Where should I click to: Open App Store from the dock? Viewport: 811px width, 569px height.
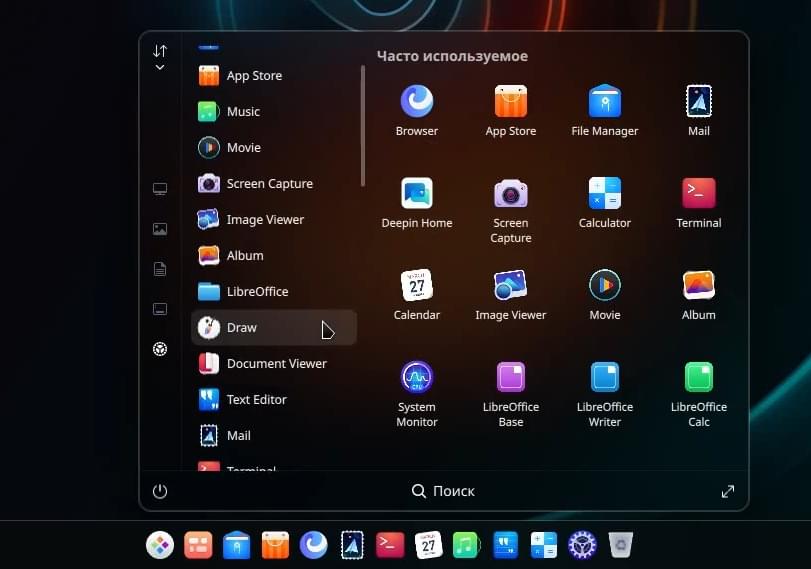click(275, 545)
